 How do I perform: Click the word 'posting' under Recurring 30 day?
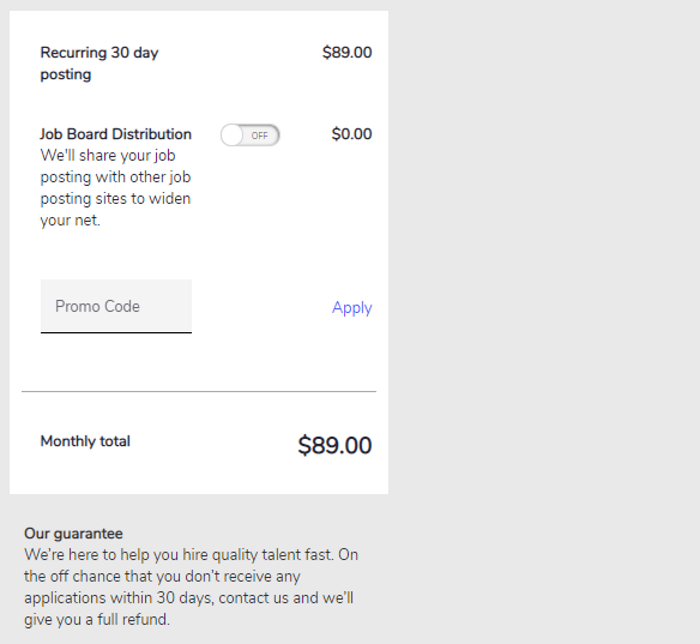[x=66, y=75]
